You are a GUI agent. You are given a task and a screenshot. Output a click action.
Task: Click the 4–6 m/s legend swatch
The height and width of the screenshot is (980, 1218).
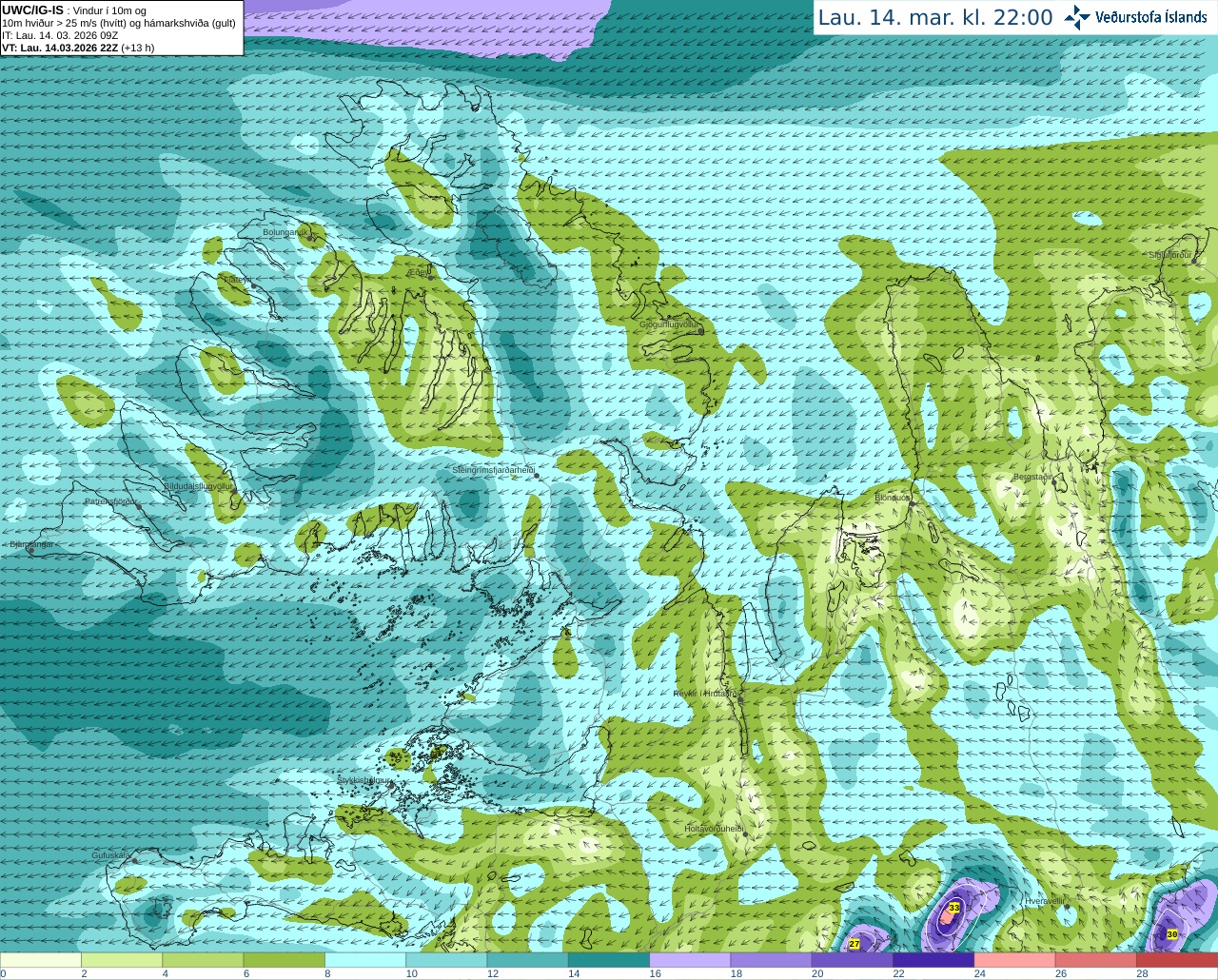click(203, 960)
